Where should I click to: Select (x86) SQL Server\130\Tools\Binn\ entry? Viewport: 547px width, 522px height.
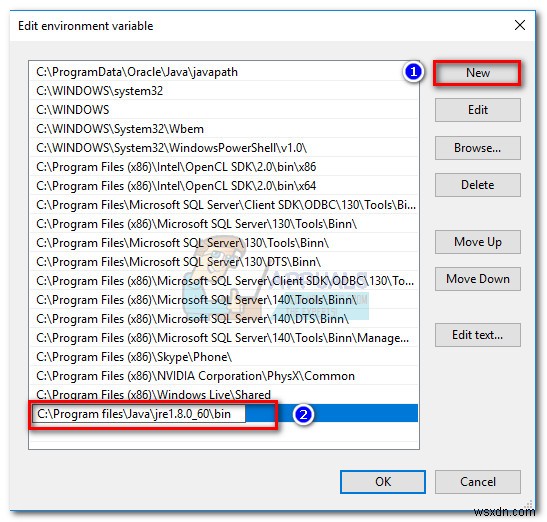pyautogui.click(x=224, y=224)
